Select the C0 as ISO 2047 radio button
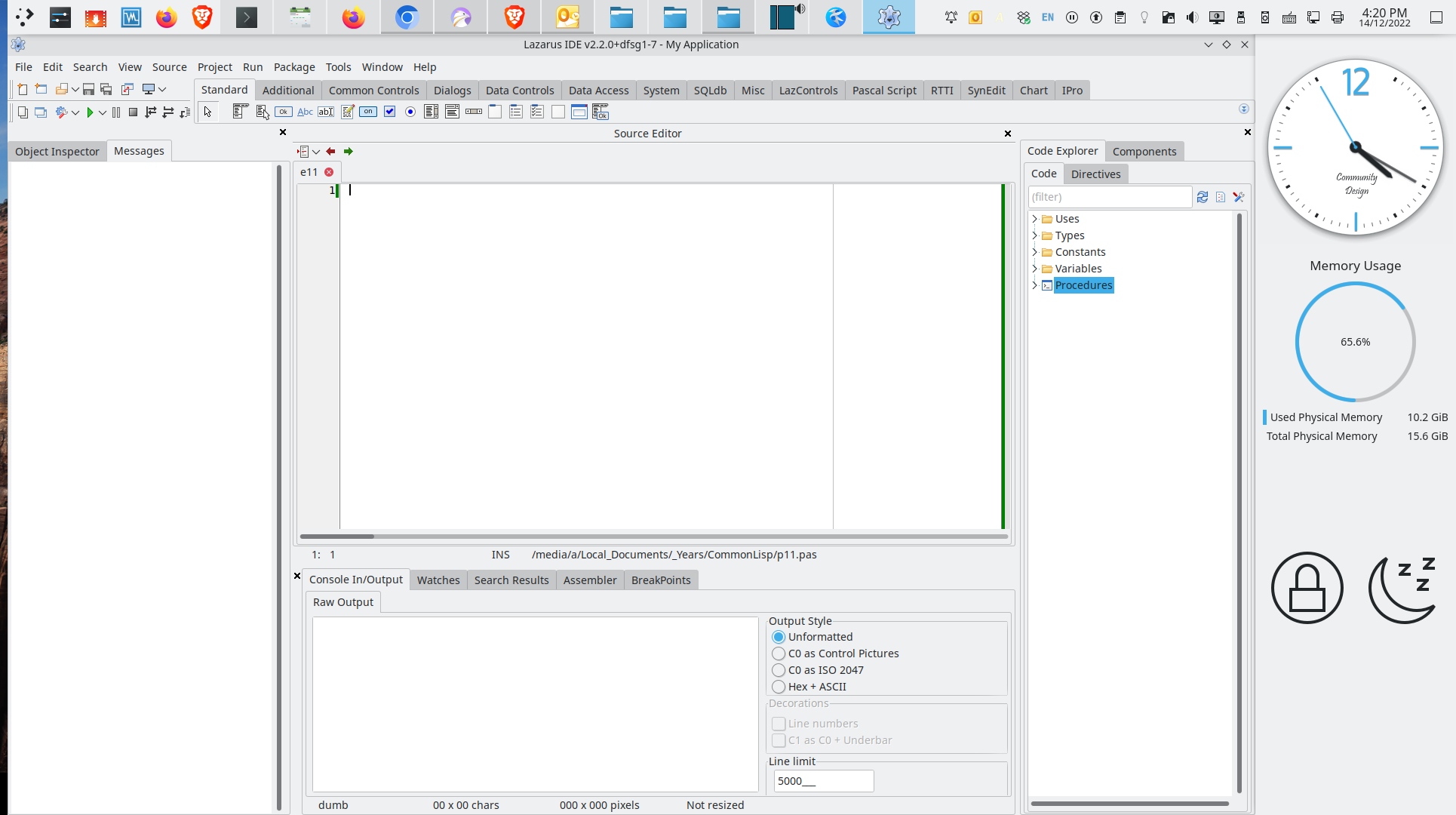1456x815 pixels. click(x=779, y=670)
